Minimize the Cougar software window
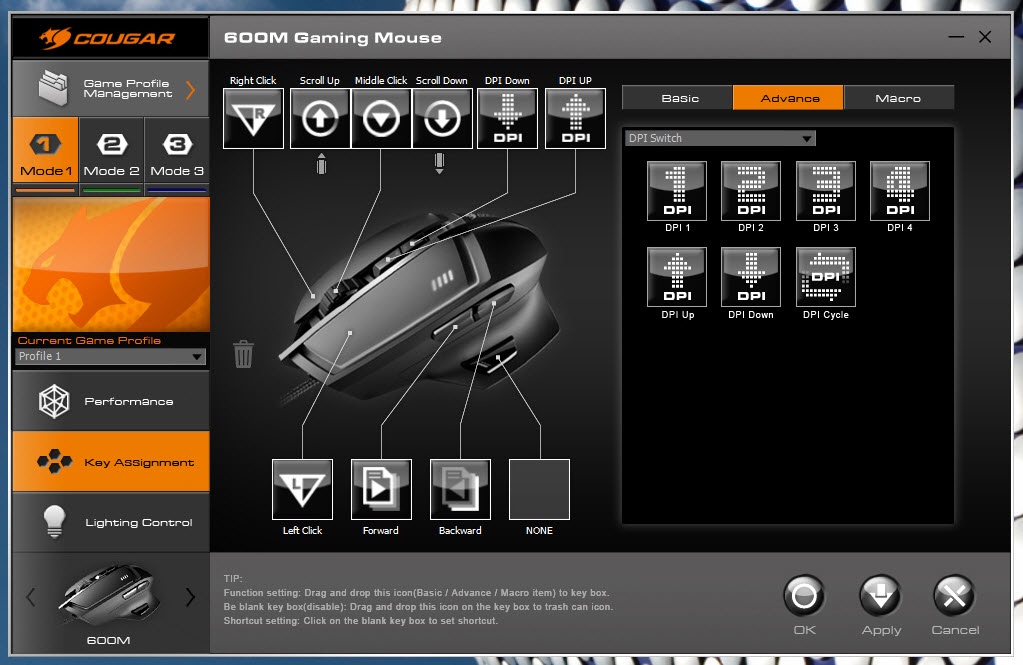Viewport: 1023px width, 665px height. click(x=956, y=37)
